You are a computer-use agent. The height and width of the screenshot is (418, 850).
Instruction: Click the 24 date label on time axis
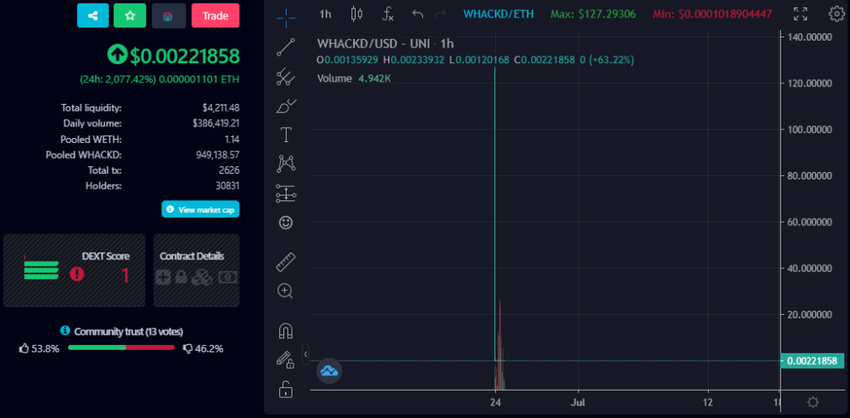tap(495, 402)
